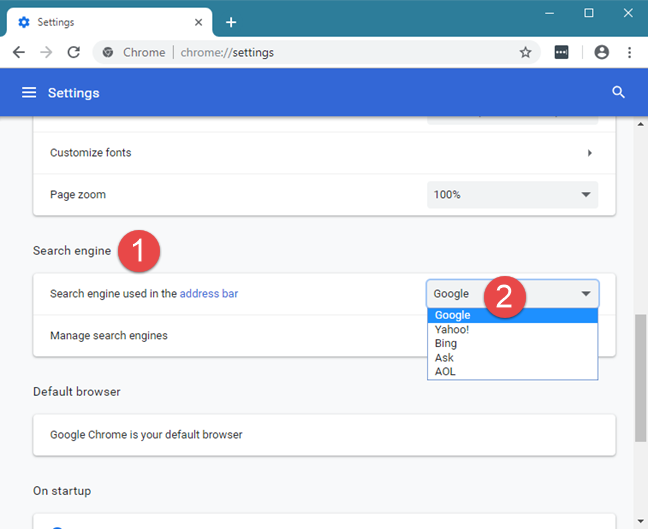
Task: Open Manage search engines row
Action: click(x=324, y=336)
